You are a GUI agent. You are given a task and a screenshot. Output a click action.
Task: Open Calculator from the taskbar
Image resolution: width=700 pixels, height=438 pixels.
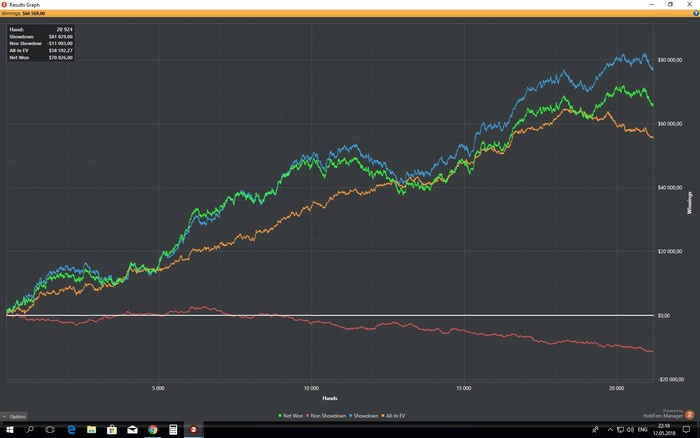pos(173,430)
